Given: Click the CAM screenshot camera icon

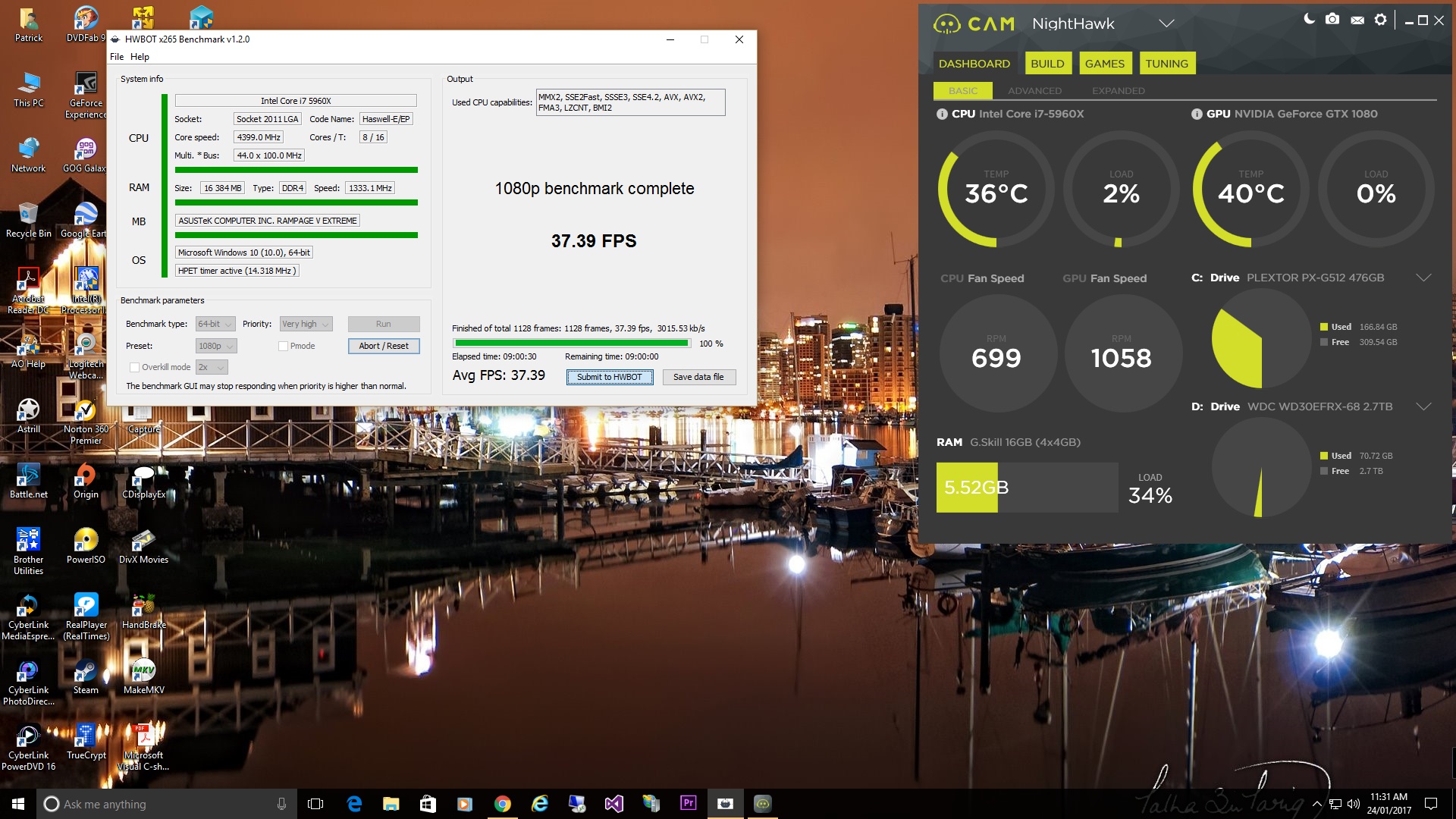Looking at the screenshot, I should tap(1332, 19).
